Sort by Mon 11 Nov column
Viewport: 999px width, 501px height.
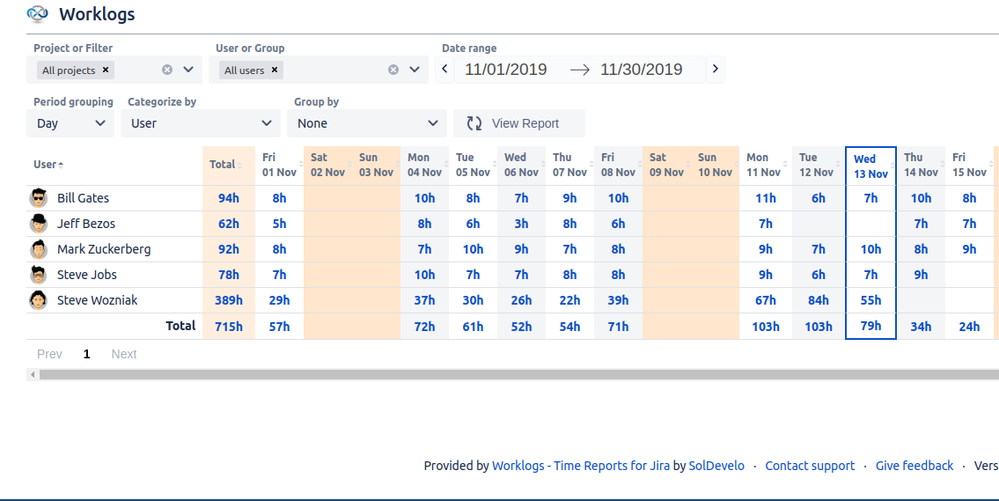[x=765, y=164]
